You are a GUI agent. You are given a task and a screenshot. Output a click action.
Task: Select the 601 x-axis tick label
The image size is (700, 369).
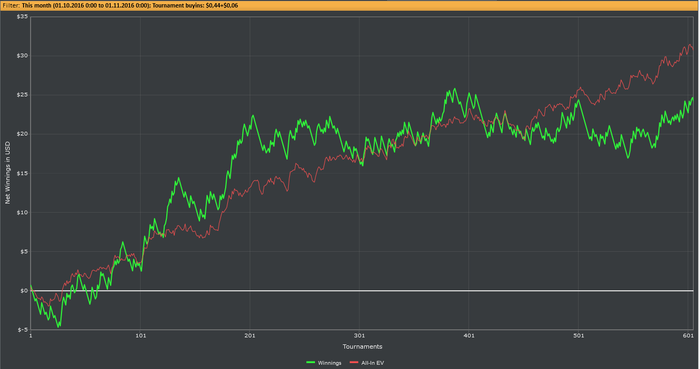tap(688, 336)
